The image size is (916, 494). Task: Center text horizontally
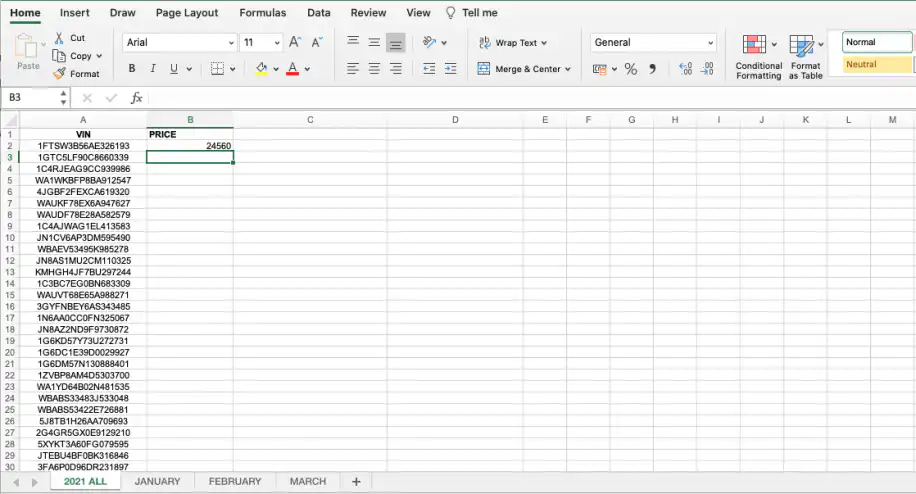pos(374,68)
